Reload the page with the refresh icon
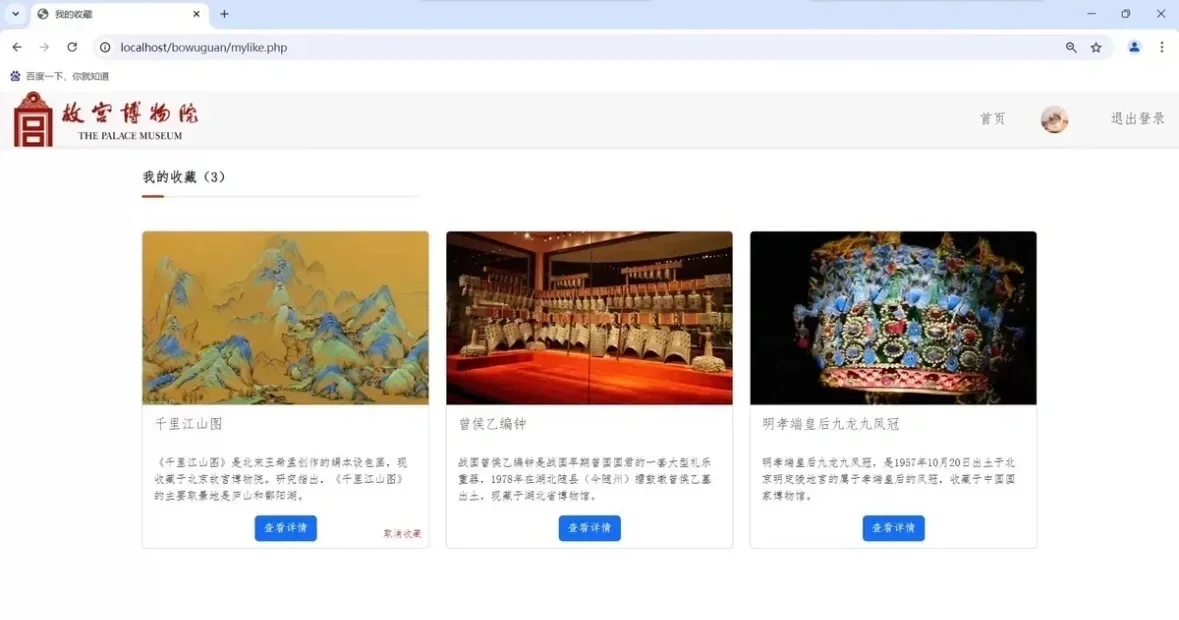The image size is (1179, 620). [x=72, y=47]
